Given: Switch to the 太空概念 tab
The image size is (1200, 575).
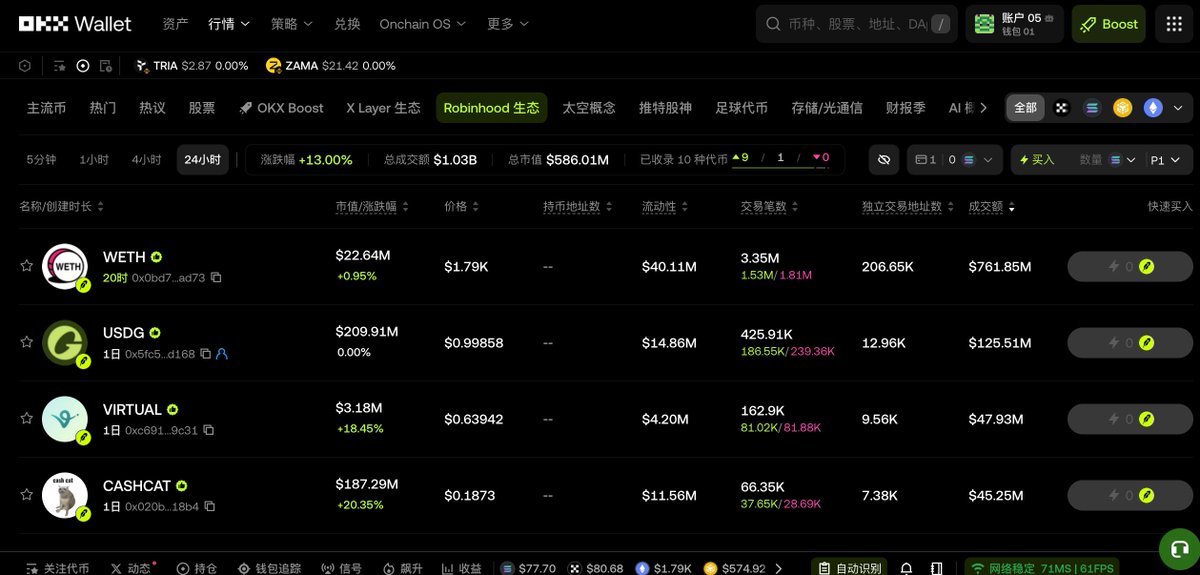Looking at the screenshot, I should (589, 108).
